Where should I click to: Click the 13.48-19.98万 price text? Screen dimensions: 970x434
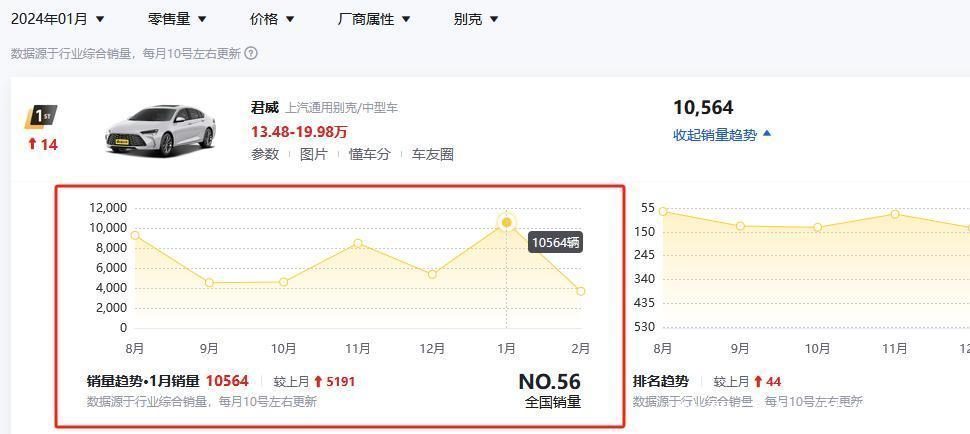299,131
